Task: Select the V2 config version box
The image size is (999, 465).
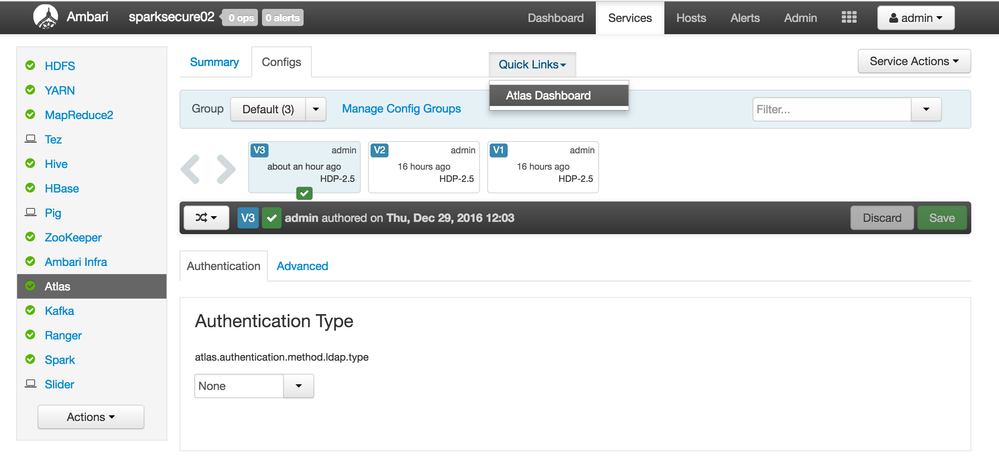Action: [x=423, y=166]
